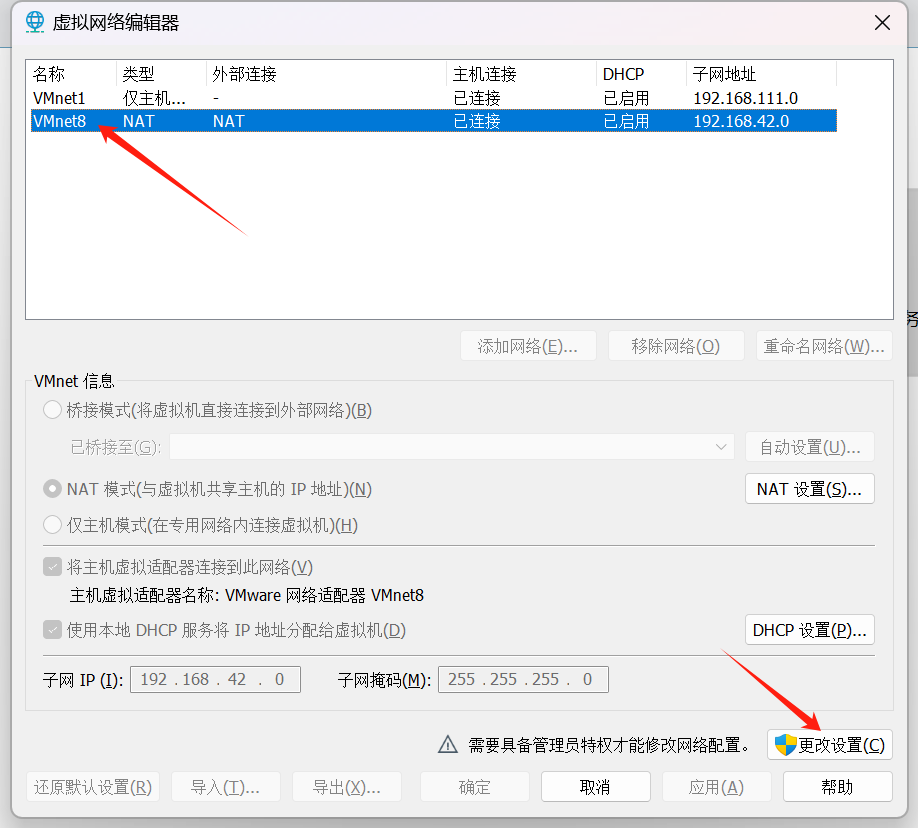
Task: Click the 子网地址 column header
Action: click(x=761, y=74)
